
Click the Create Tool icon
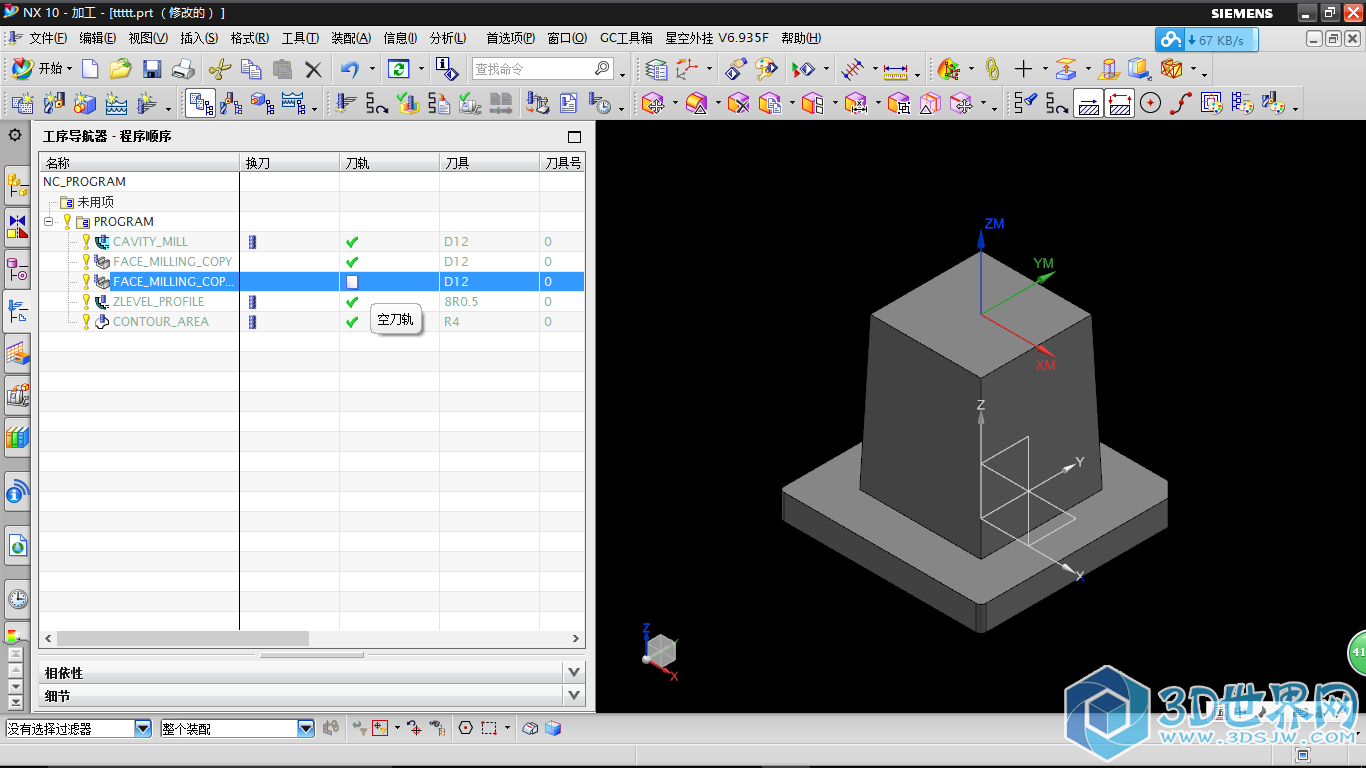click(x=54, y=103)
